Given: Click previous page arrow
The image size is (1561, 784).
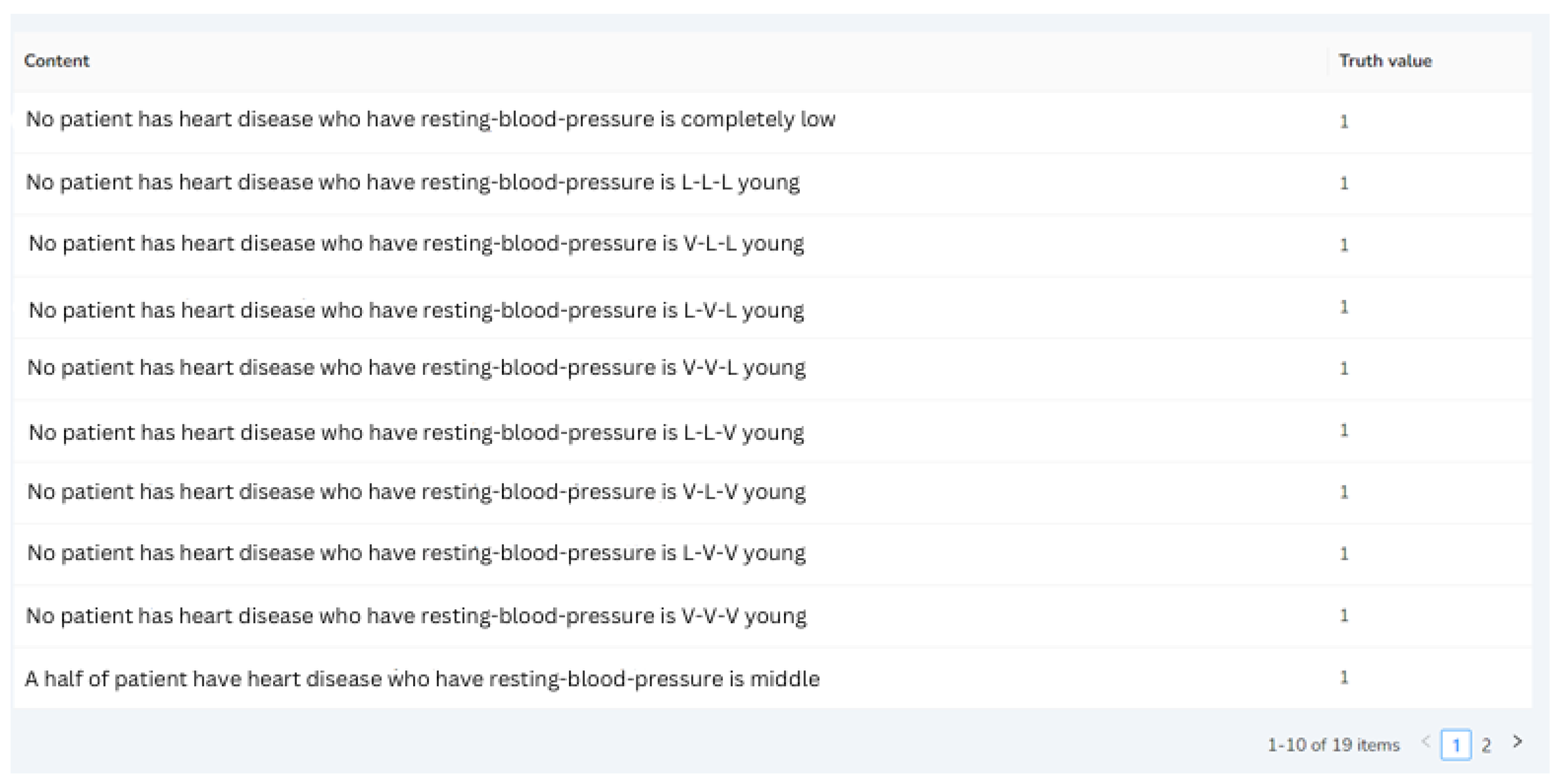Looking at the screenshot, I should 1426,742.
